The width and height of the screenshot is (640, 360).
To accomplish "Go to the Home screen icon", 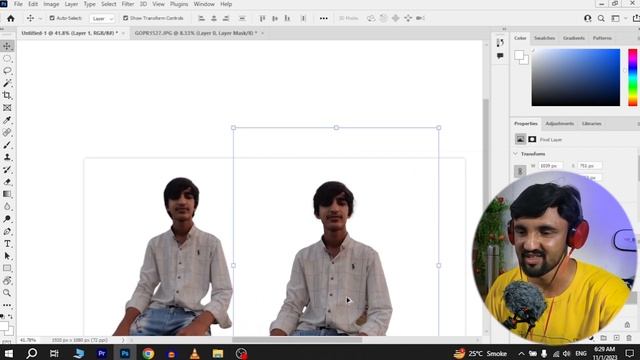I will click(11, 18).
